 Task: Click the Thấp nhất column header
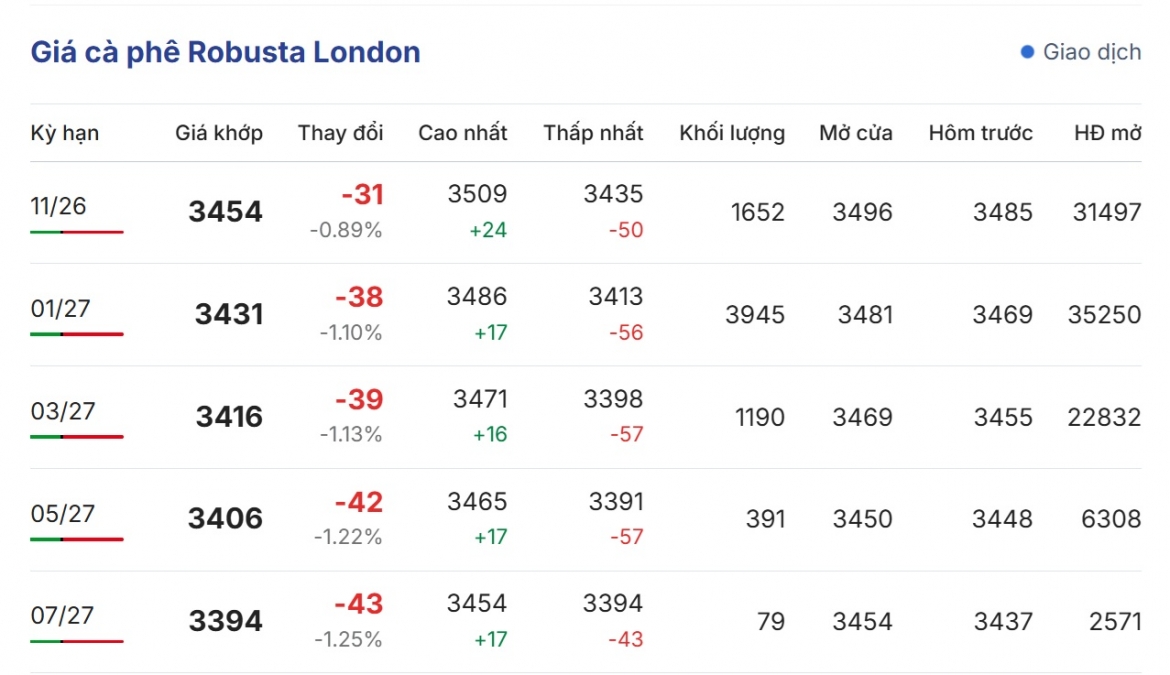tap(593, 133)
